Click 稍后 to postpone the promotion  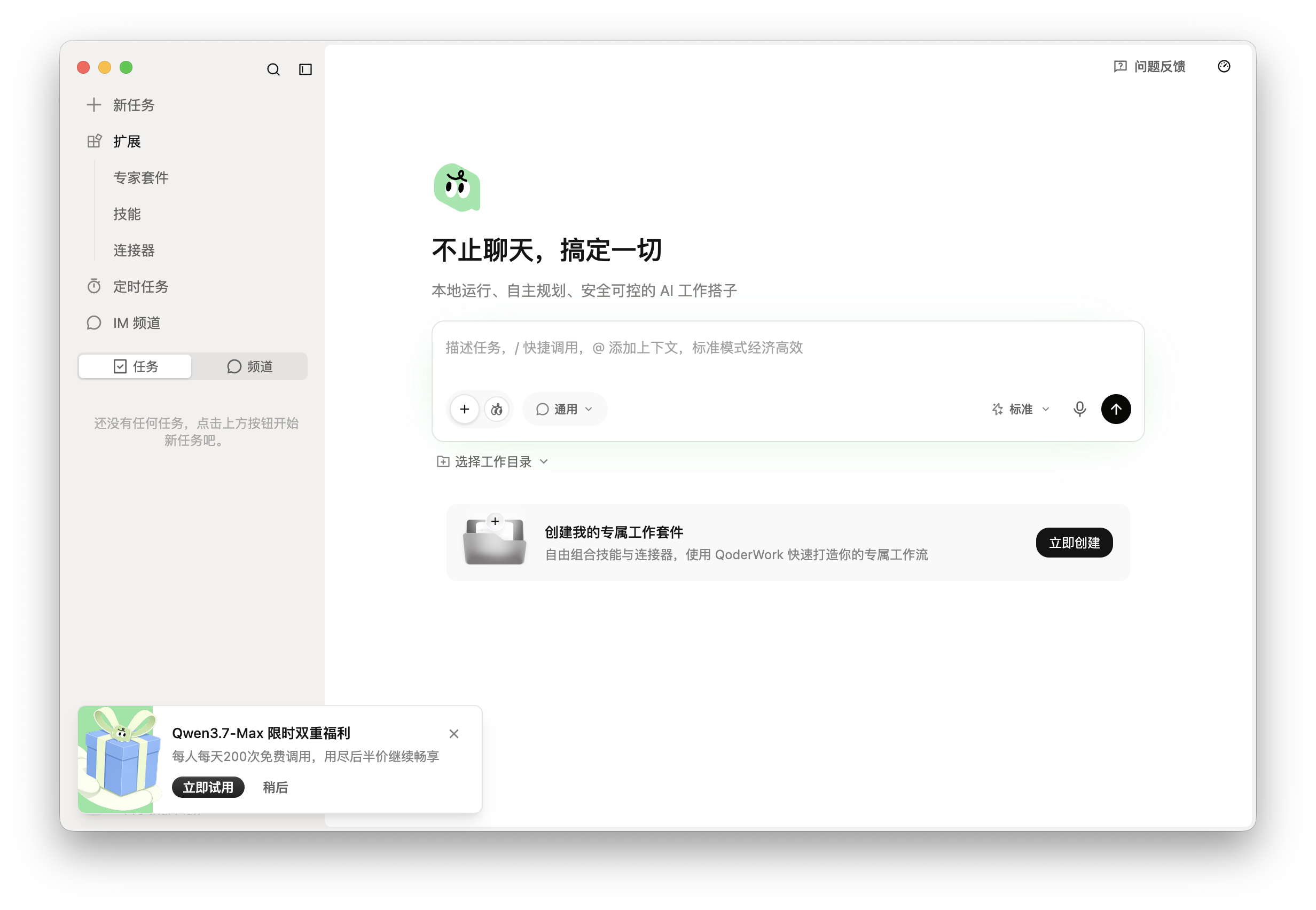[x=276, y=788]
